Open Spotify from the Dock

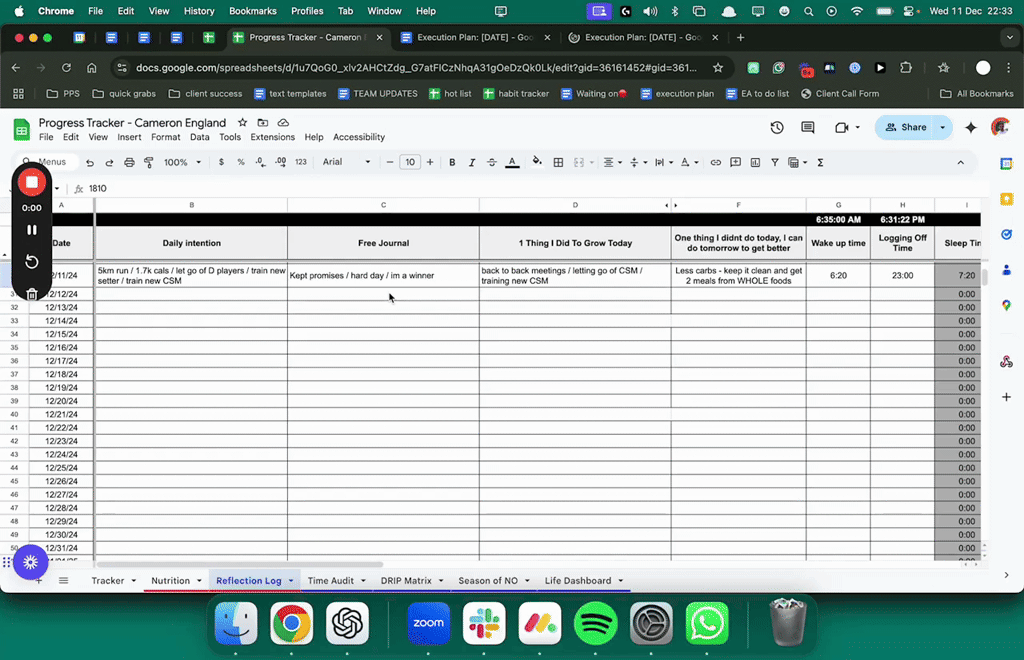pyautogui.click(x=596, y=623)
